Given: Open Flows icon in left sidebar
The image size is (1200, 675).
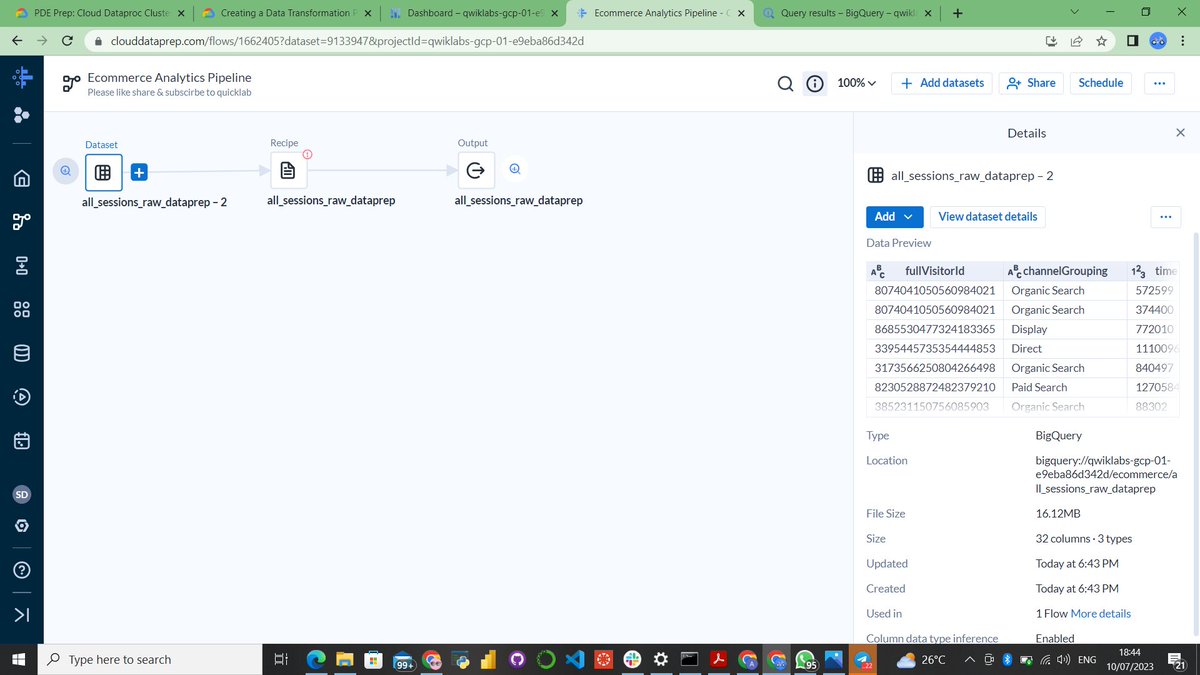Looking at the screenshot, I should pos(22,222).
